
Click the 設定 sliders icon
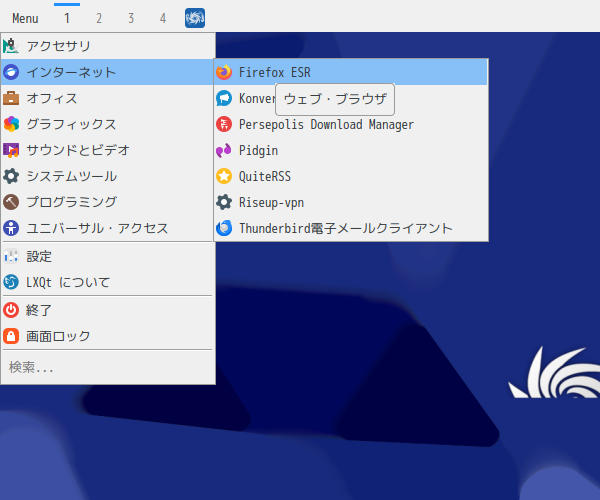11,256
